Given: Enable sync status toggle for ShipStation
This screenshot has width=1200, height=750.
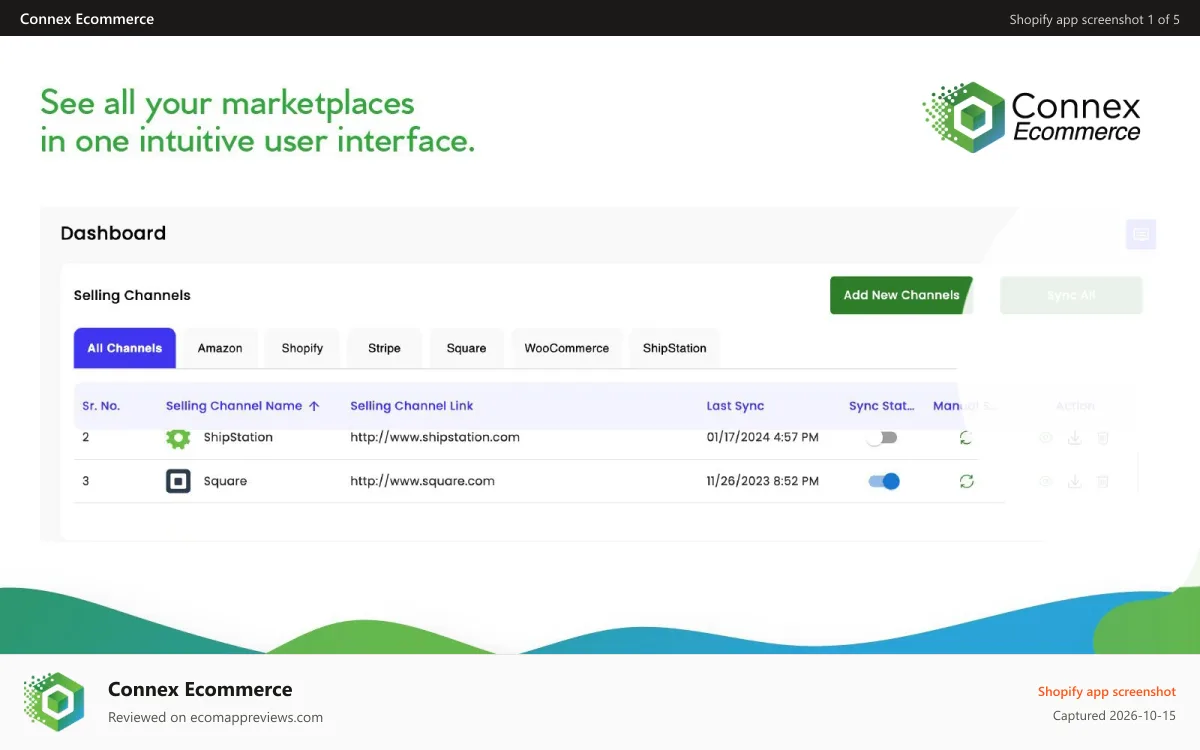Looking at the screenshot, I should pos(882,437).
